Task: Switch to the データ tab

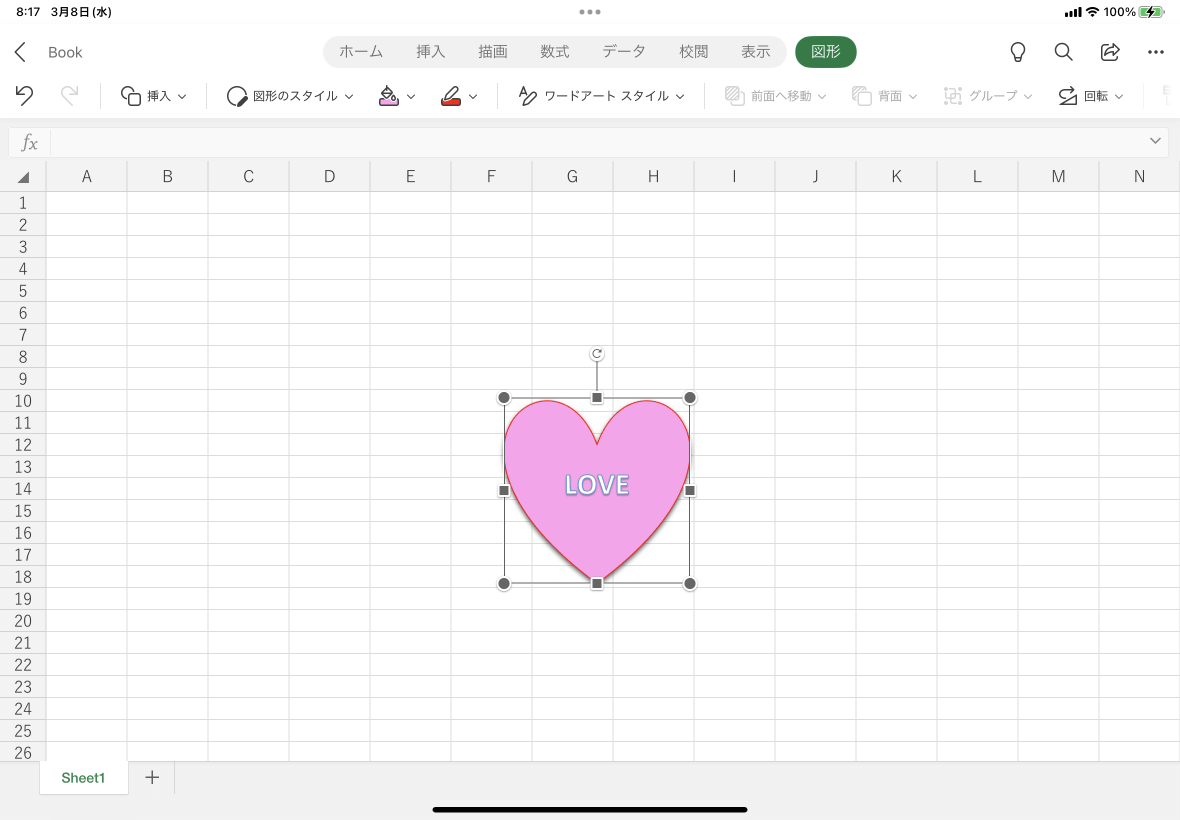Action: (x=624, y=52)
